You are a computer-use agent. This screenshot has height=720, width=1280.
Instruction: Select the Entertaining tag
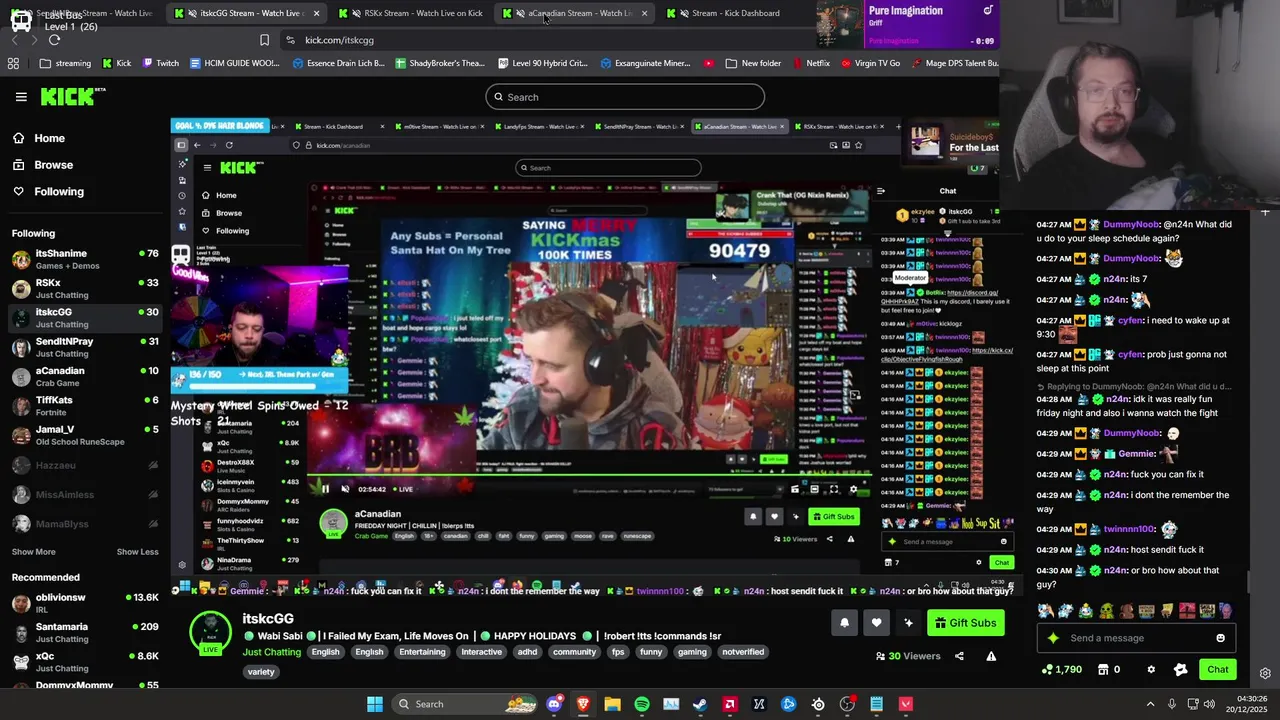(x=422, y=652)
